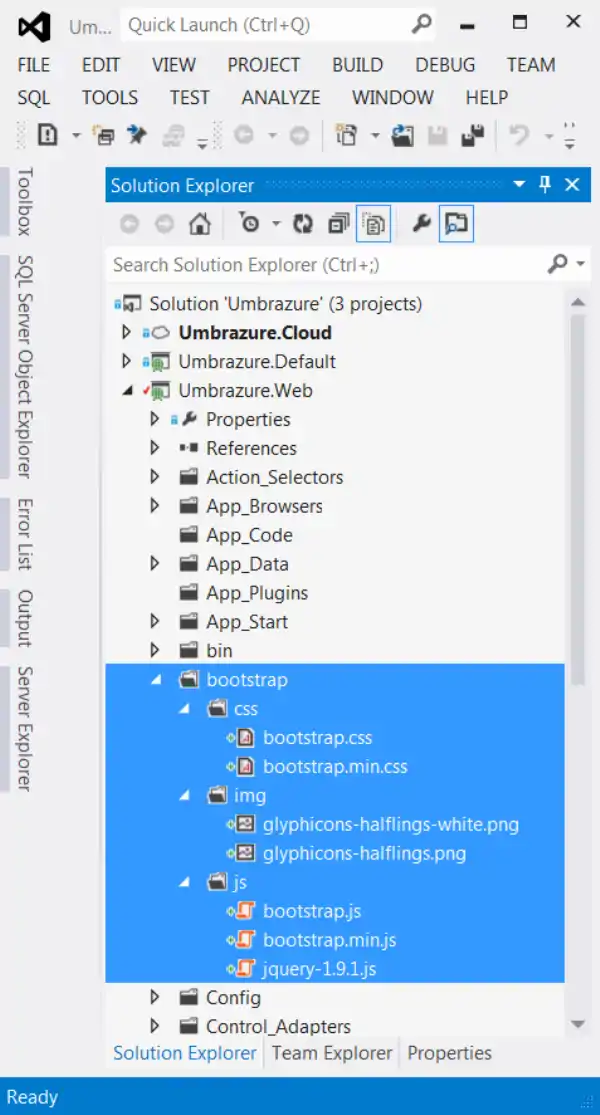Expand the App_Data folder
The width and height of the screenshot is (600, 1115).
pyautogui.click(x=155, y=564)
